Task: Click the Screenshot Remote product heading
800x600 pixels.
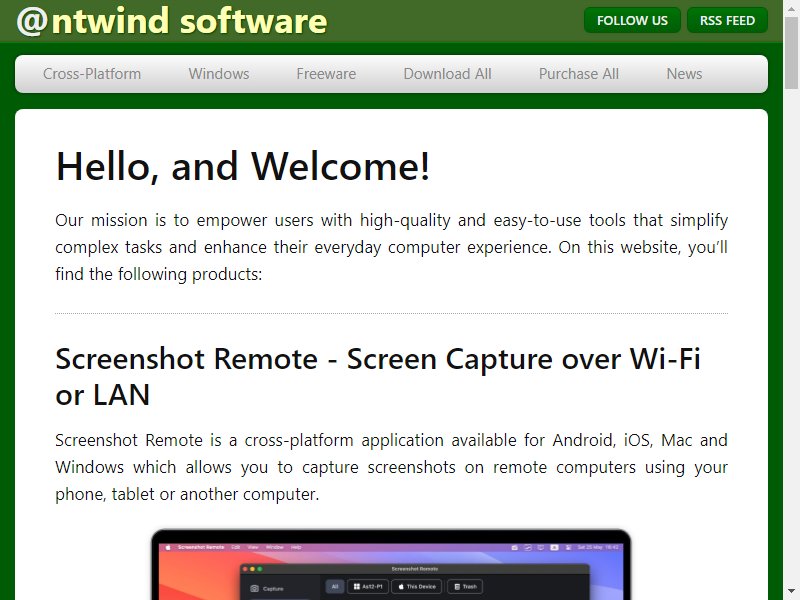Action: tap(378, 377)
